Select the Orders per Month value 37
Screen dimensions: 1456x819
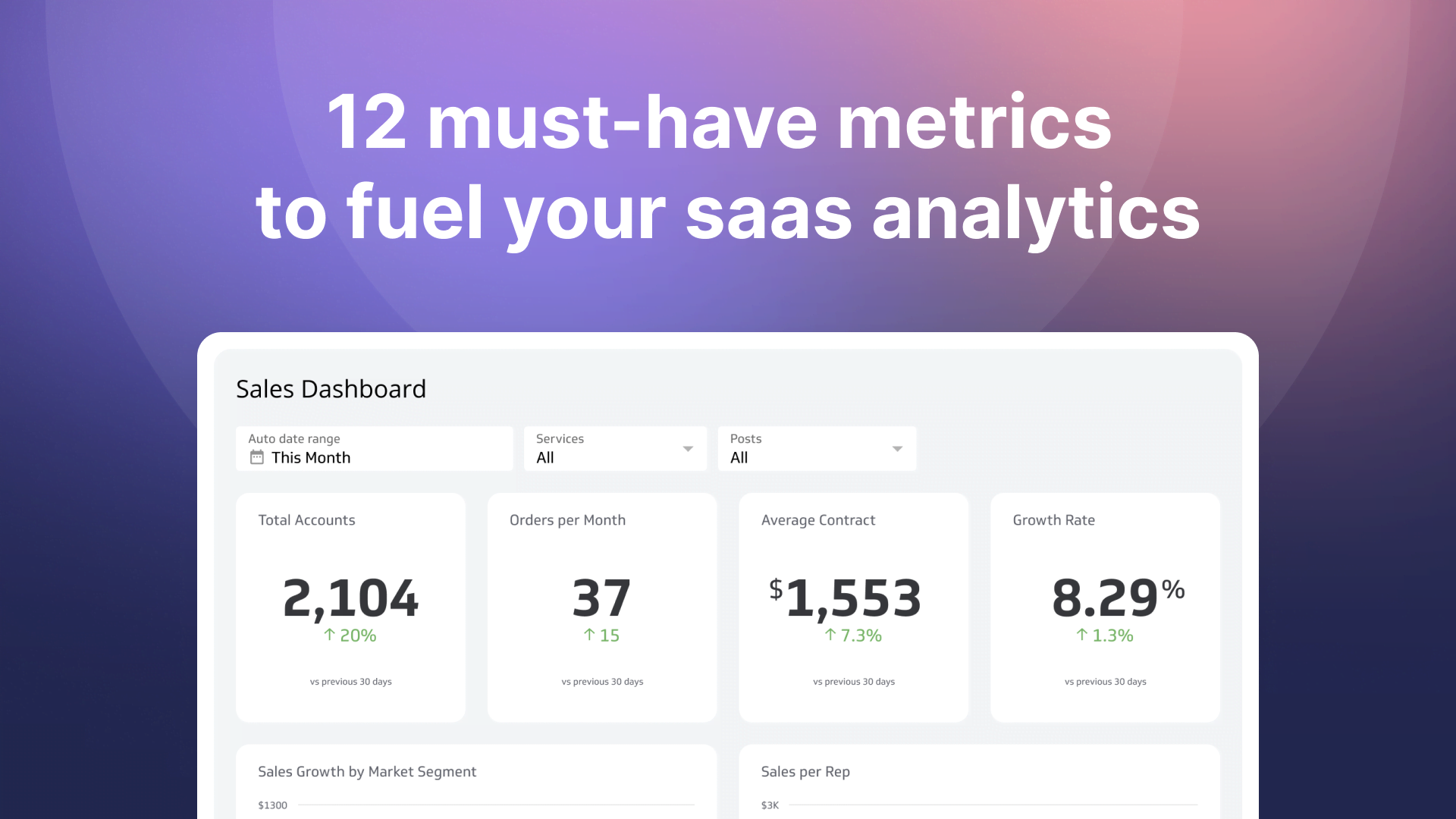(x=601, y=598)
